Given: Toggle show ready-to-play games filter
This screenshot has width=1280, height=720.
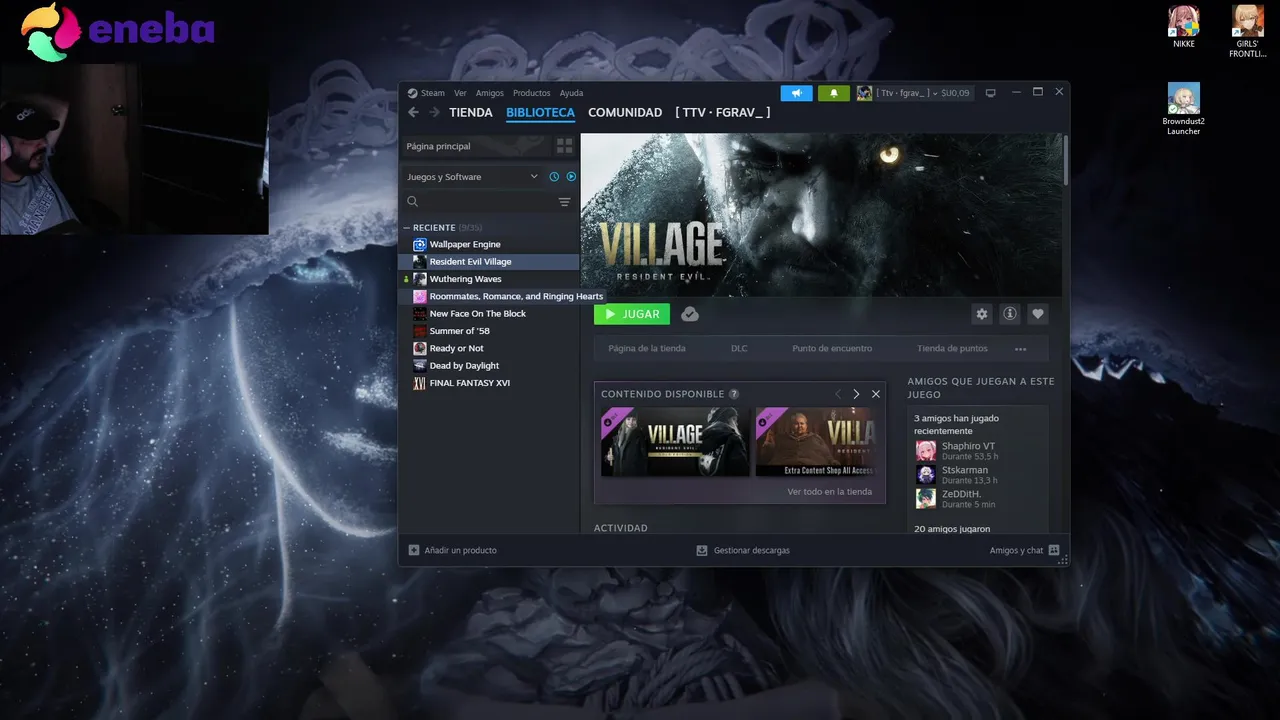Looking at the screenshot, I should point(571,177).
